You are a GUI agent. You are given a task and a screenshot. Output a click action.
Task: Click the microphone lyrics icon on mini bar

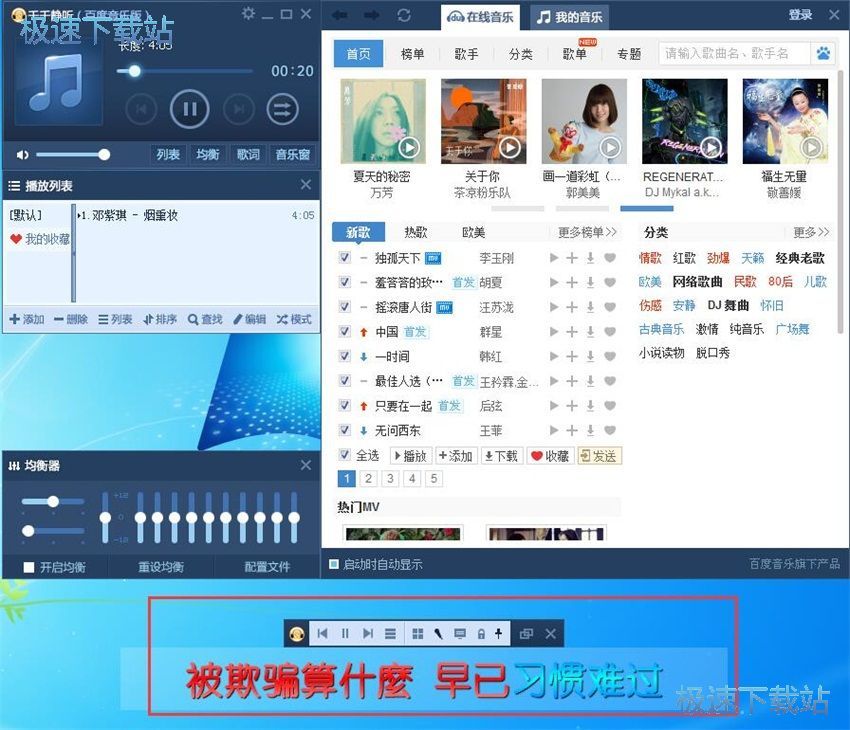438,634
